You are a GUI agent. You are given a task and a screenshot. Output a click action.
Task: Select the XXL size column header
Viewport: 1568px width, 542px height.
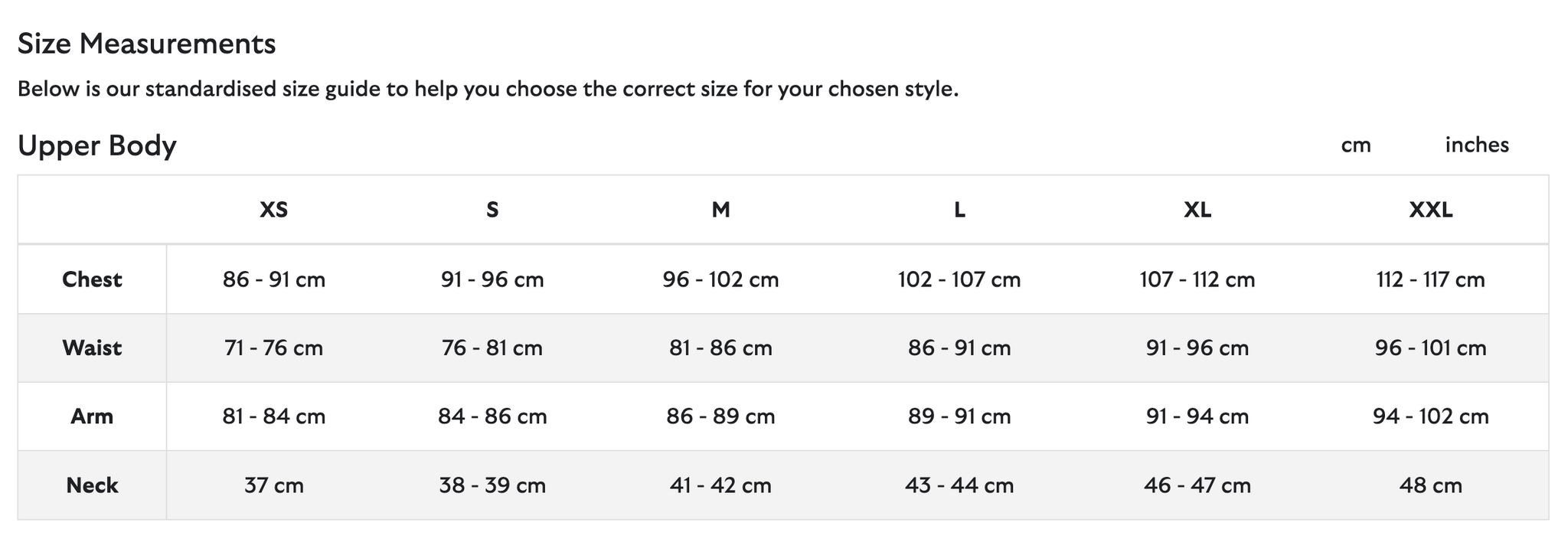click(x=1430, y=210)
